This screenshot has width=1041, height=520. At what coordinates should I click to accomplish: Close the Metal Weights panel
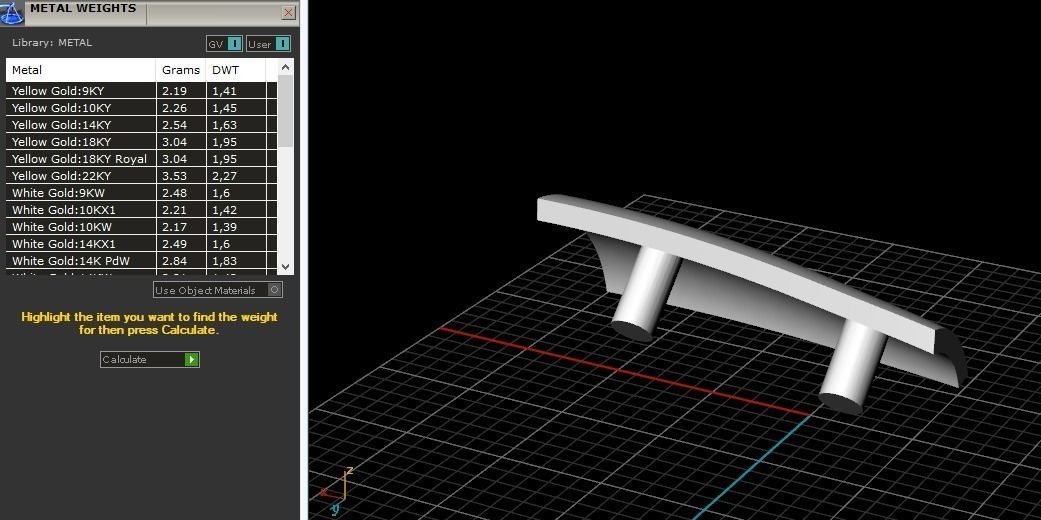(x=288, y=13)
